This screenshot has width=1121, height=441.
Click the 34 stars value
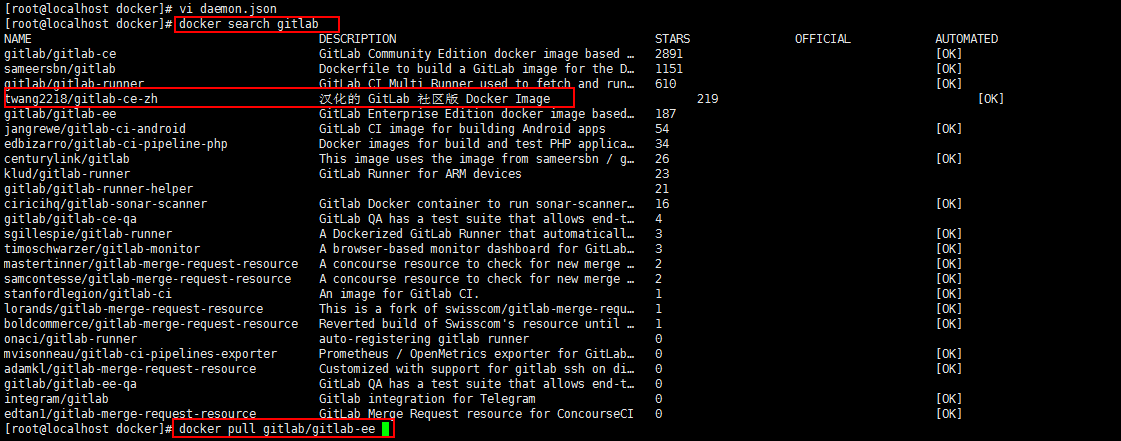click(661, 144)
